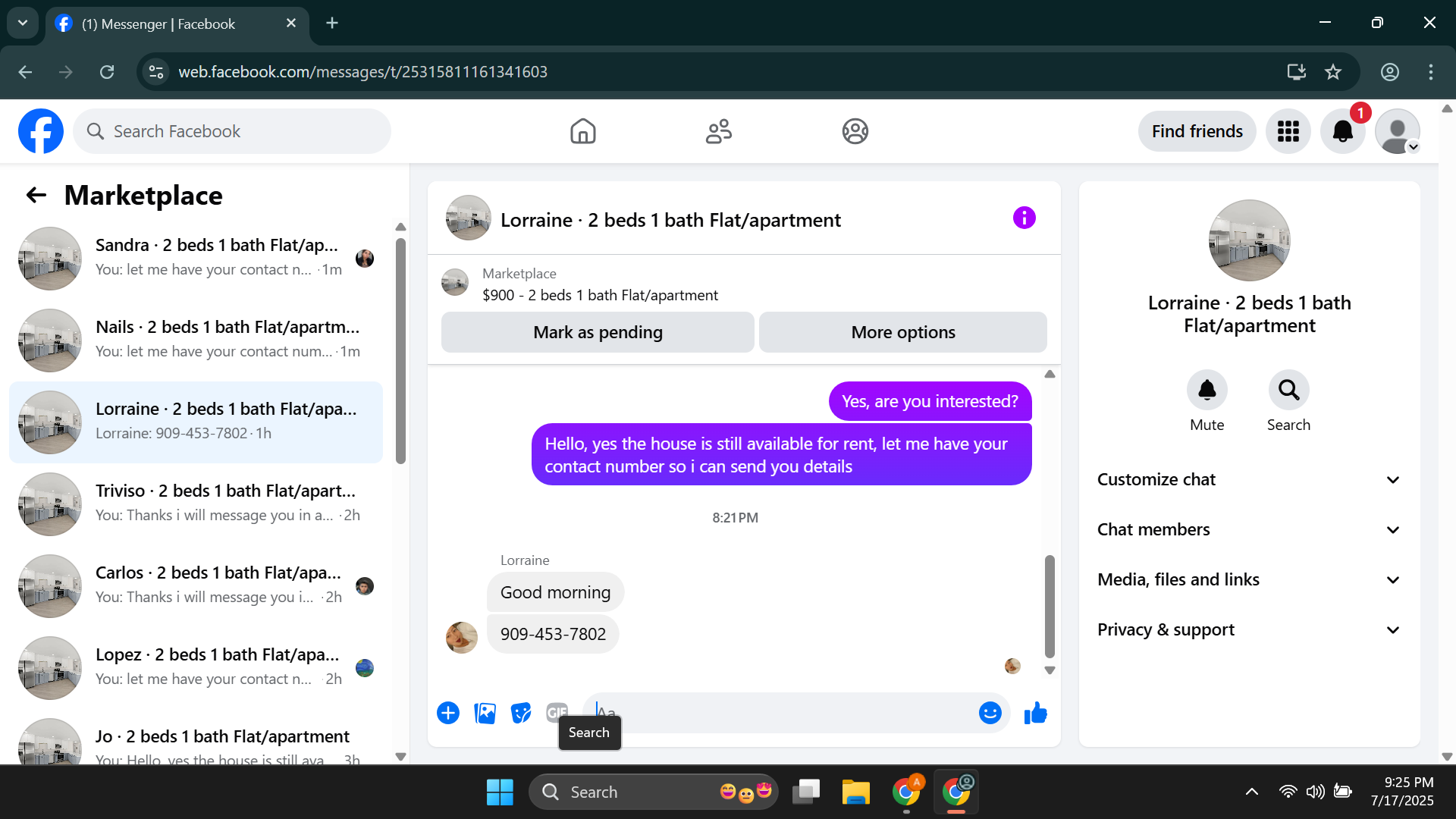Choose a GIF with the GIF icon

tap(557, 712)
